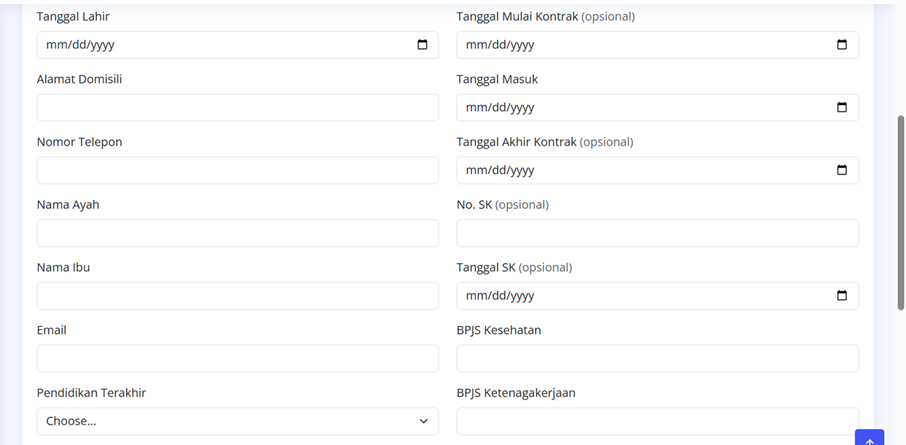Click the 'Tanggal Akhir Kontrak (opsional)' label
The width and height of the screenshot is (906, 445).
[x=545, y=142]
